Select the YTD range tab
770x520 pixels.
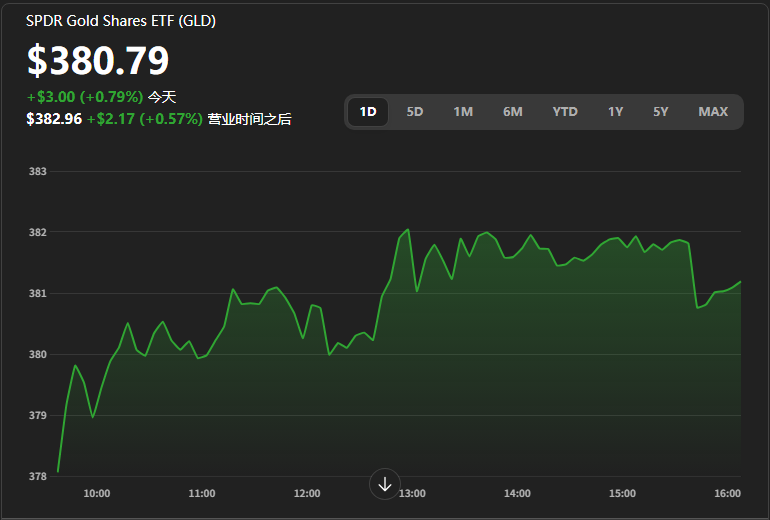565,112
